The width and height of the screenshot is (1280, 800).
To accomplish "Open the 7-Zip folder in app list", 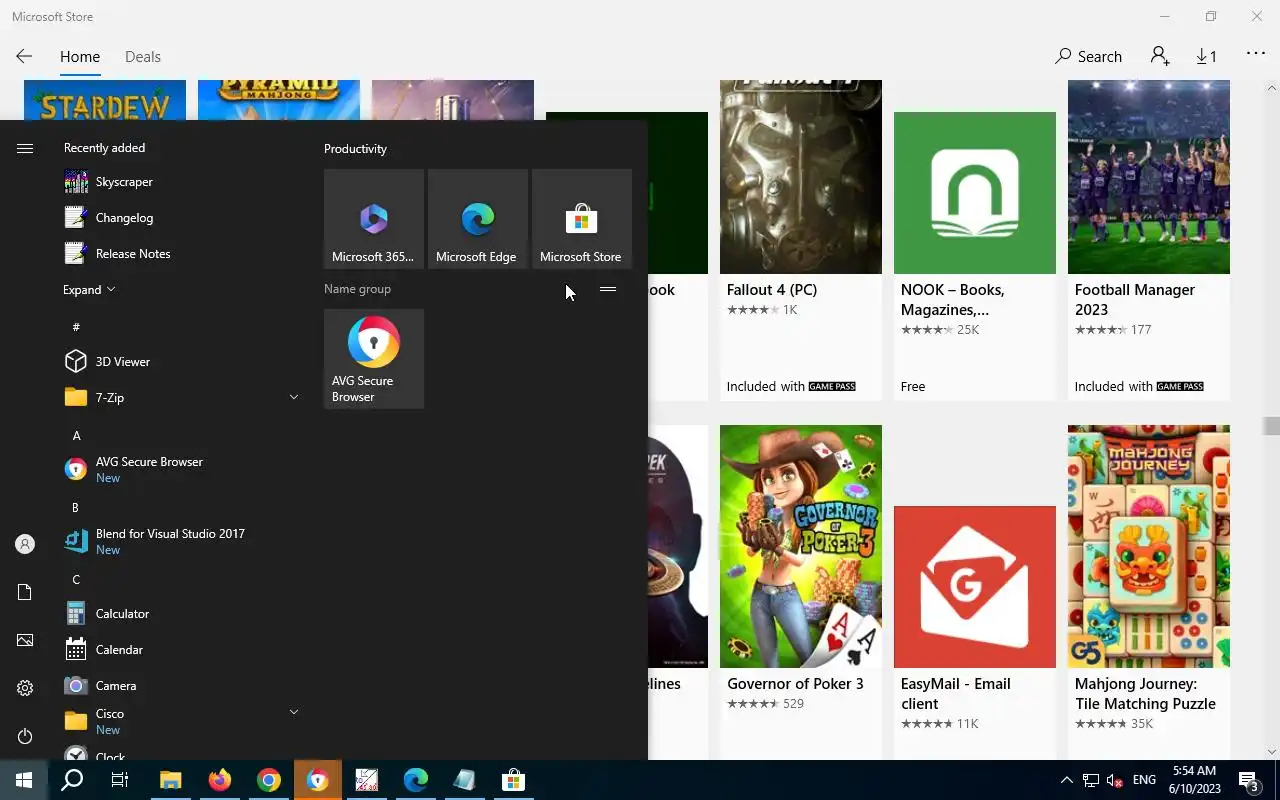I will pos(180,398).
